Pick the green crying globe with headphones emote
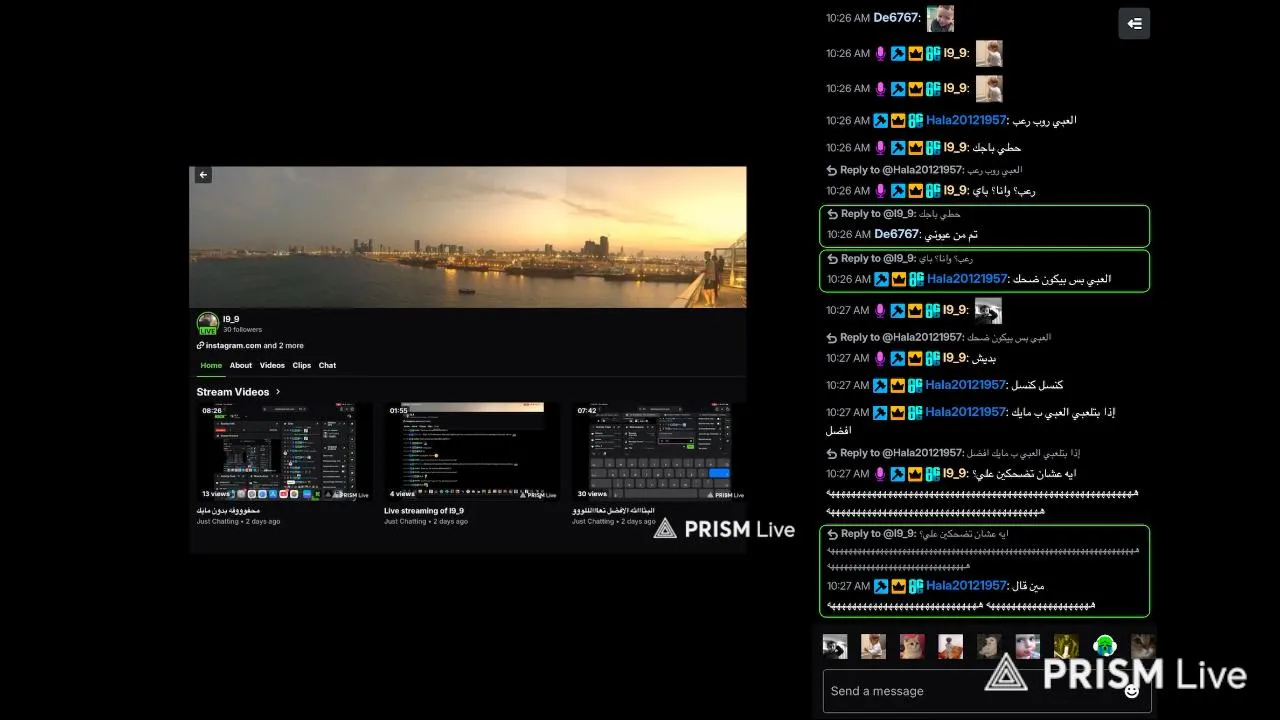The image size is (1280, 720). coord(1104,646)
